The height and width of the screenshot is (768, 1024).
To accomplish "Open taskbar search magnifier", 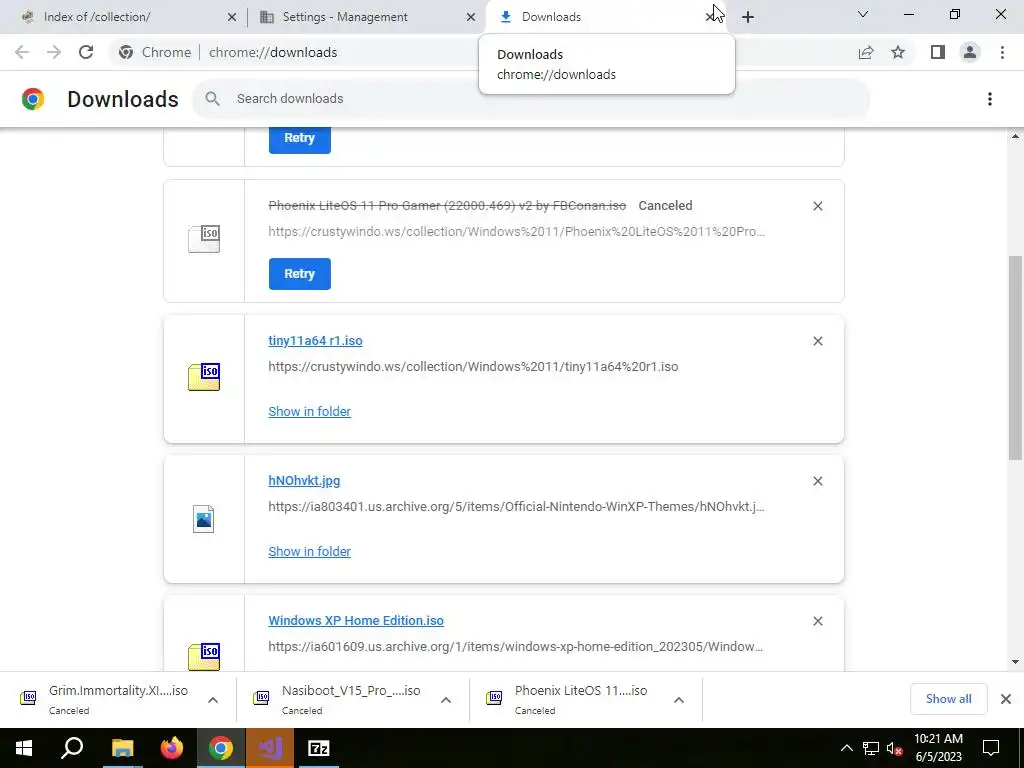I will click(x=72, y=748).
